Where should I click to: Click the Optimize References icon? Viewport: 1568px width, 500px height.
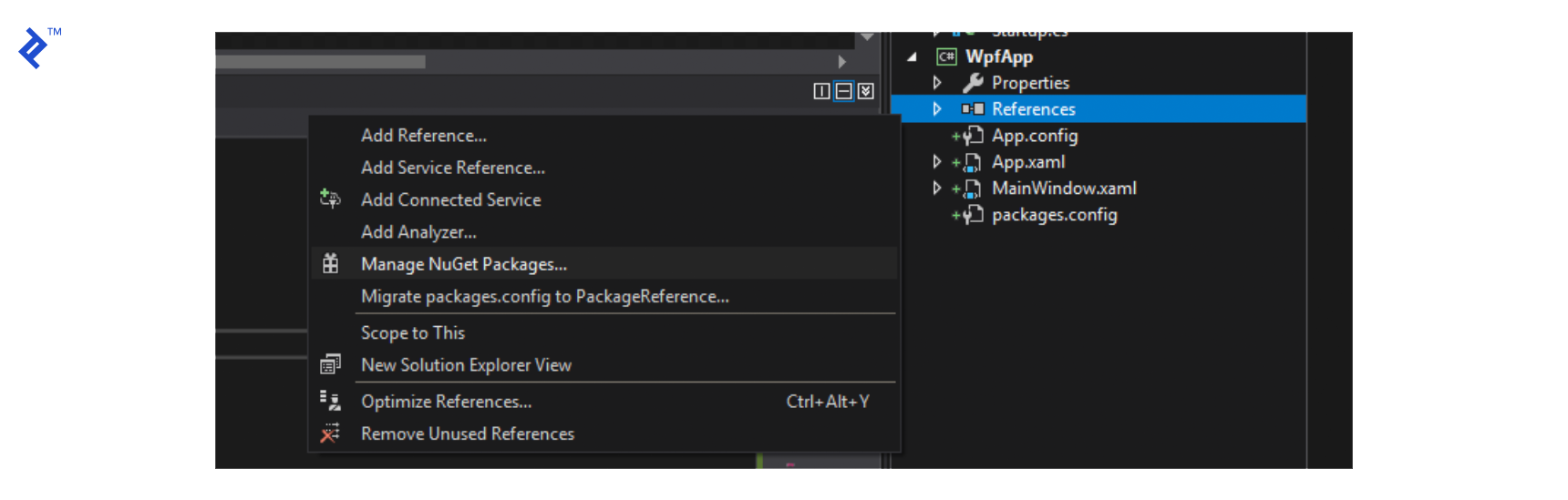pyautogui.click(x=330, y=401)
